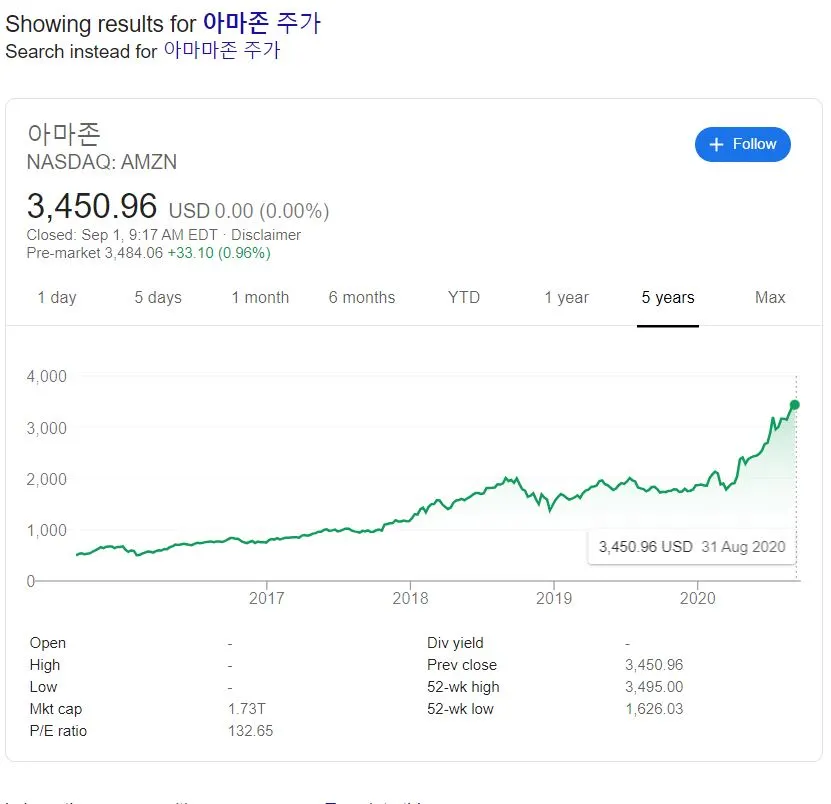The image size is (831, 804).
Task: Click the tooltip showing 3,450.96 USD 31 Aug 2020
Action: [690, 547]
